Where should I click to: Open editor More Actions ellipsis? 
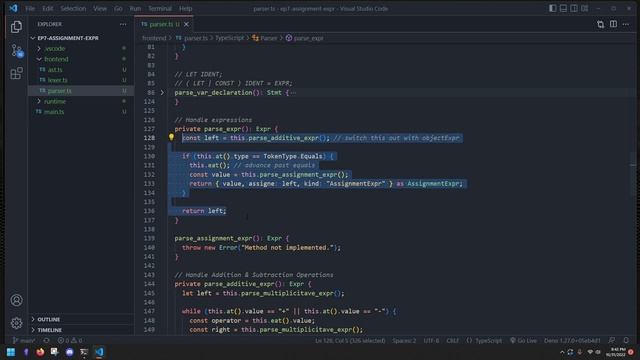pos(626,24)
